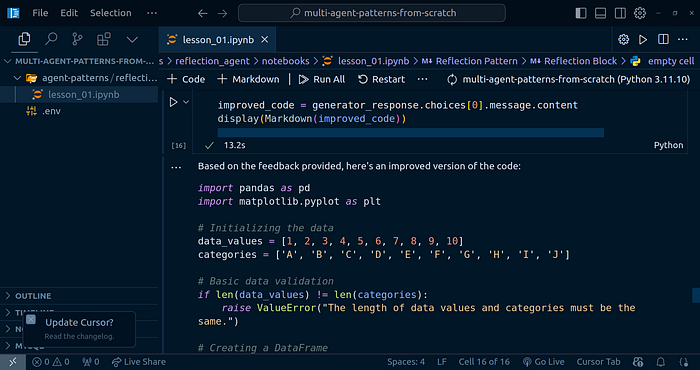The width and height of the screenshot is (700, 370).
Task: Toggle the primary sidebar layout icon
Action: point(581,13)
